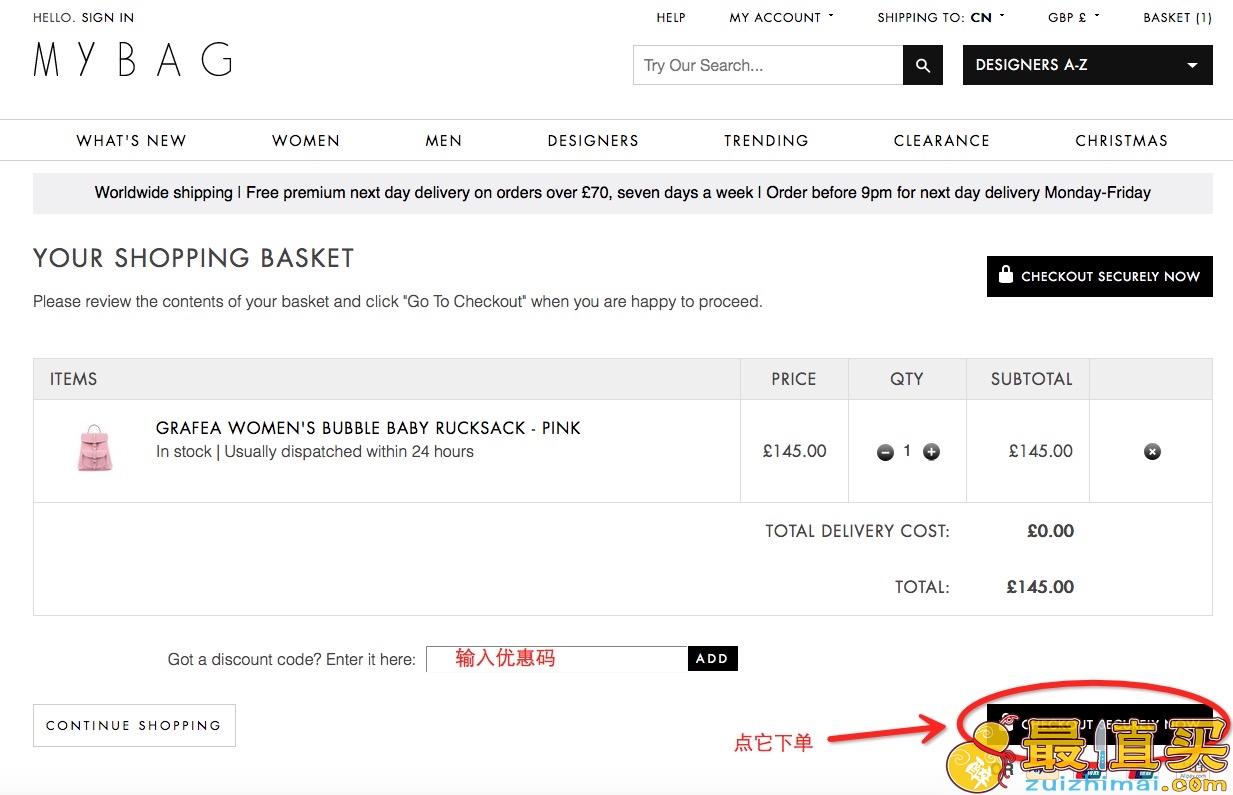Expand the Designers A-Z dropdown

point(1088,65)
